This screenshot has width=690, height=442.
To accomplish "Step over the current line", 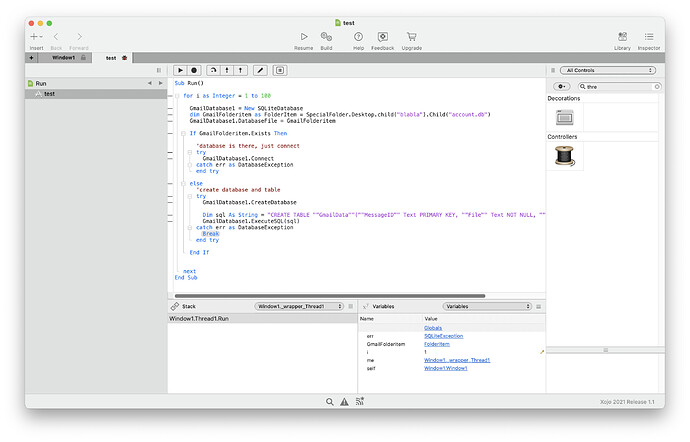I will pyautogui.click(x=213, y=70).
